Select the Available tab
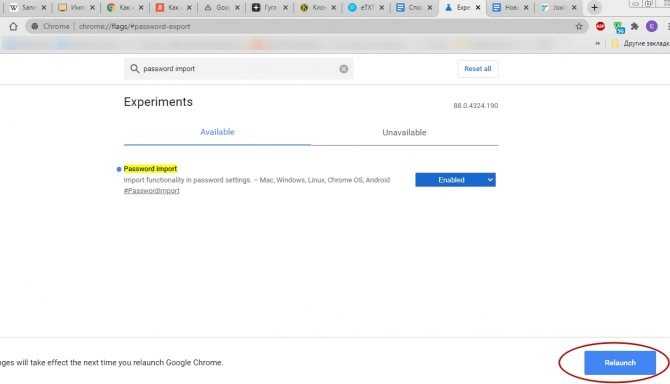 click(217, 132)
